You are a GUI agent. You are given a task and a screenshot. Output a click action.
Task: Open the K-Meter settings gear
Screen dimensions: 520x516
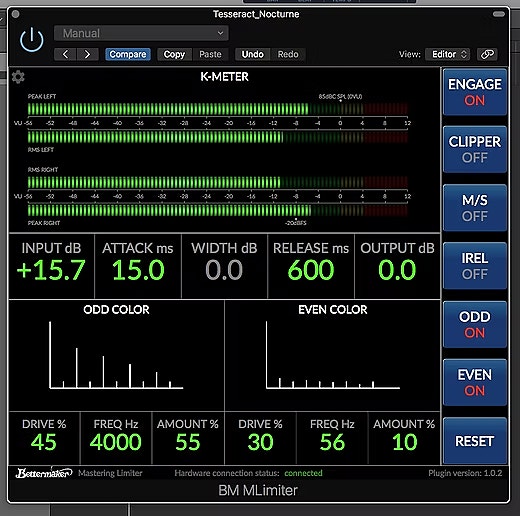point(18,77)
